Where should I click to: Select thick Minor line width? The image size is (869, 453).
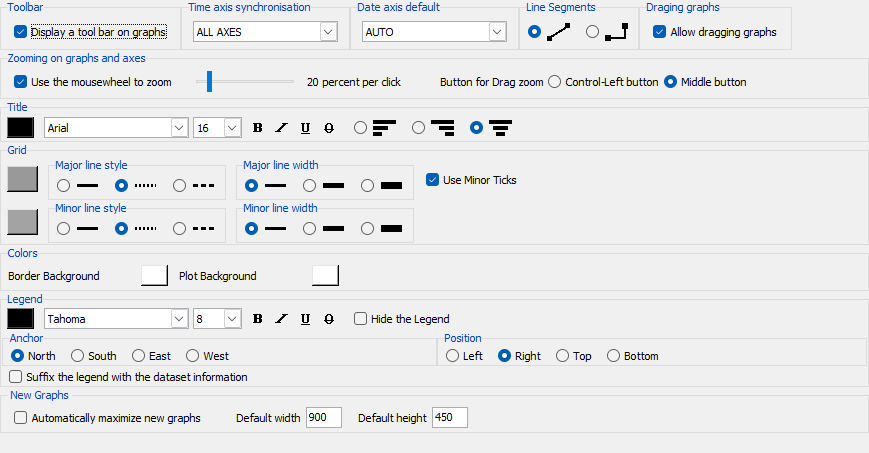(x=367, y=228)
